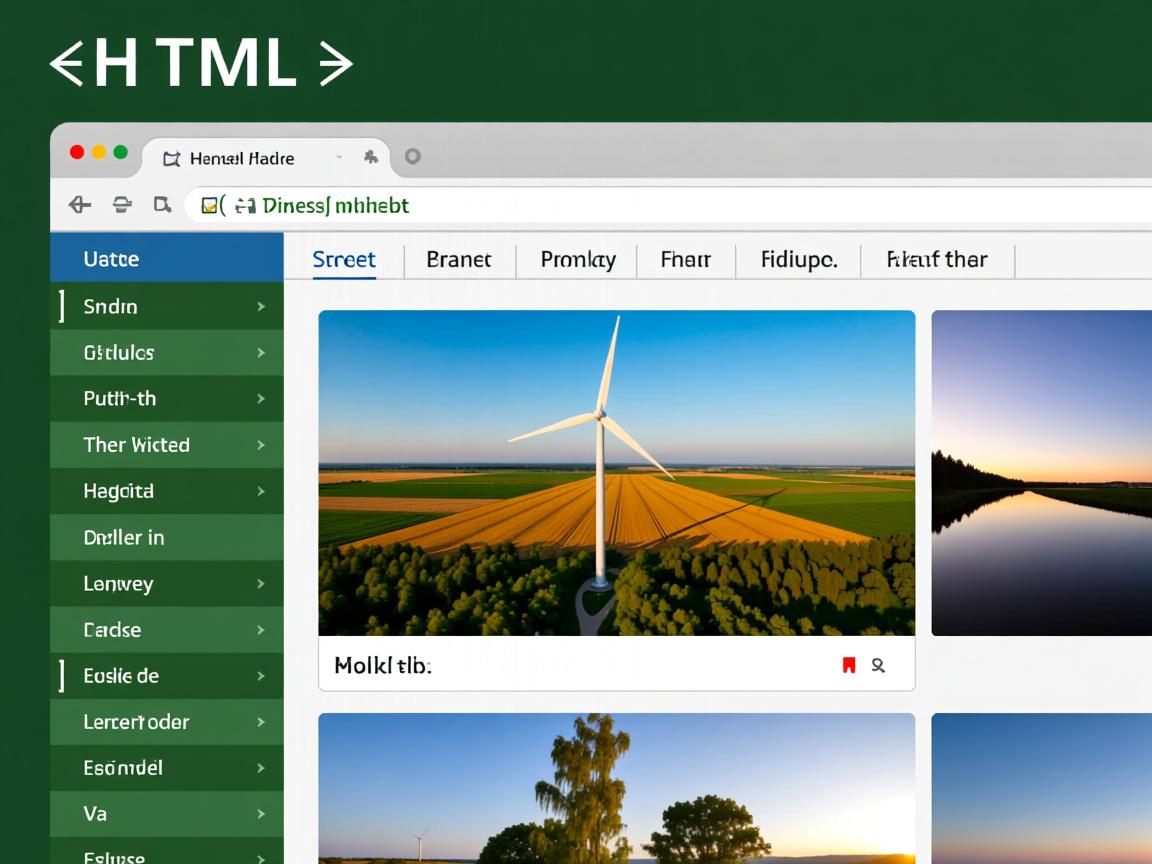This screenshot has height=864, width=1152.
Task: Click the address bar URL field
Action: (x=600, y=206)
